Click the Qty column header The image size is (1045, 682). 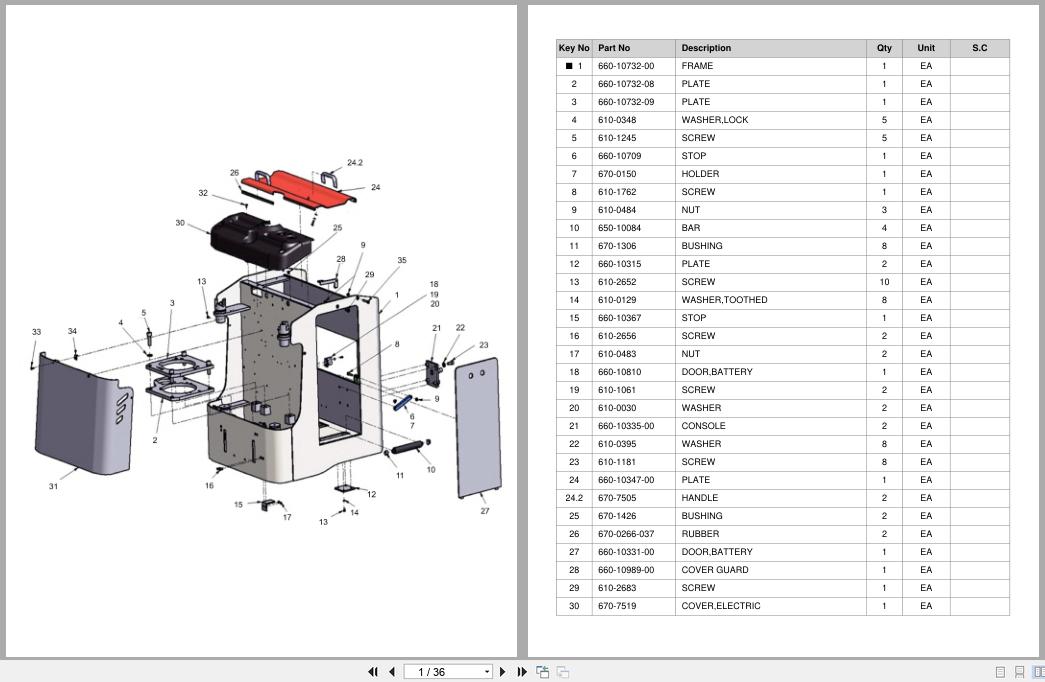click(x=884, y=48)
